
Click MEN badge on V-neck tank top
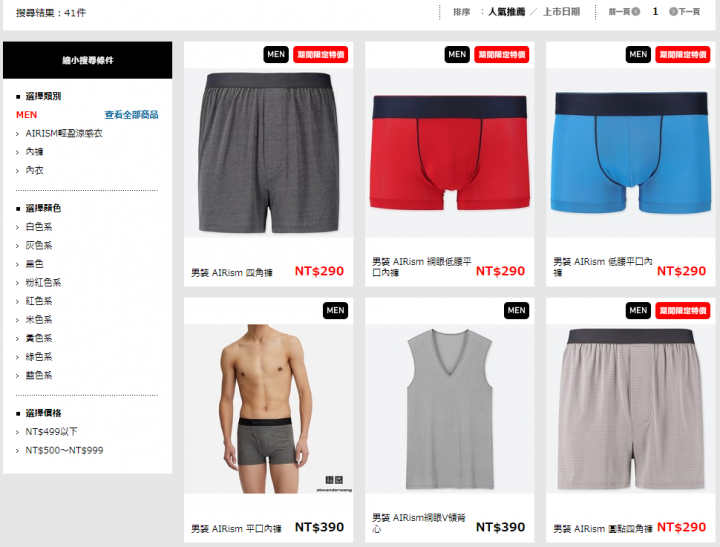(517, 310)
